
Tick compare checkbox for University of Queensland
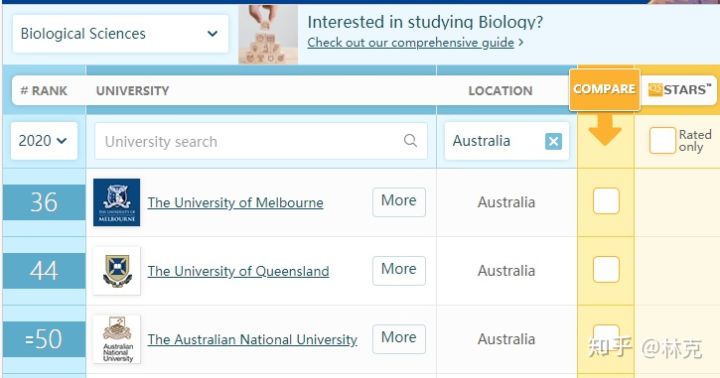pos(606,270)
